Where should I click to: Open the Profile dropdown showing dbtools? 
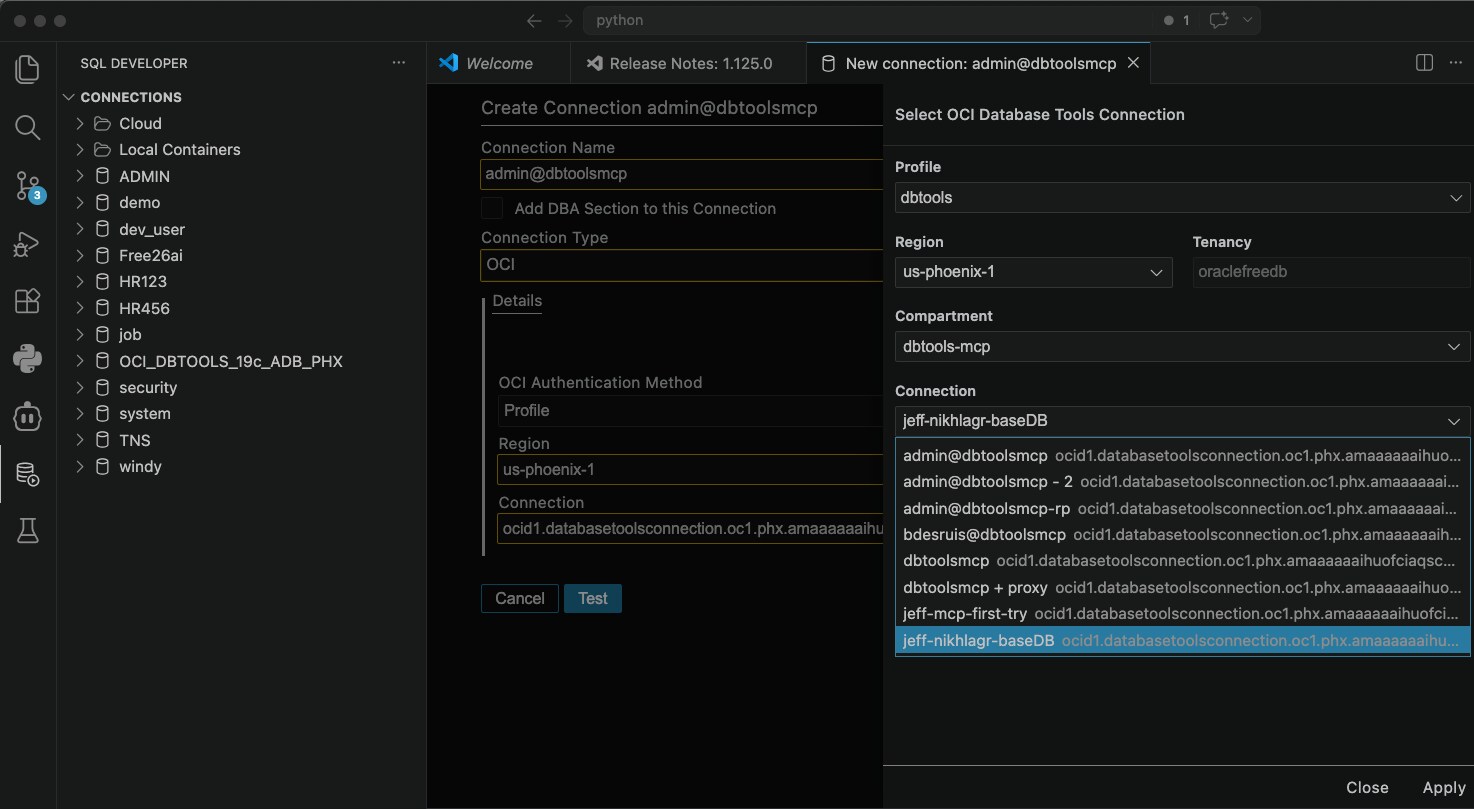(x=1182, y=198)
